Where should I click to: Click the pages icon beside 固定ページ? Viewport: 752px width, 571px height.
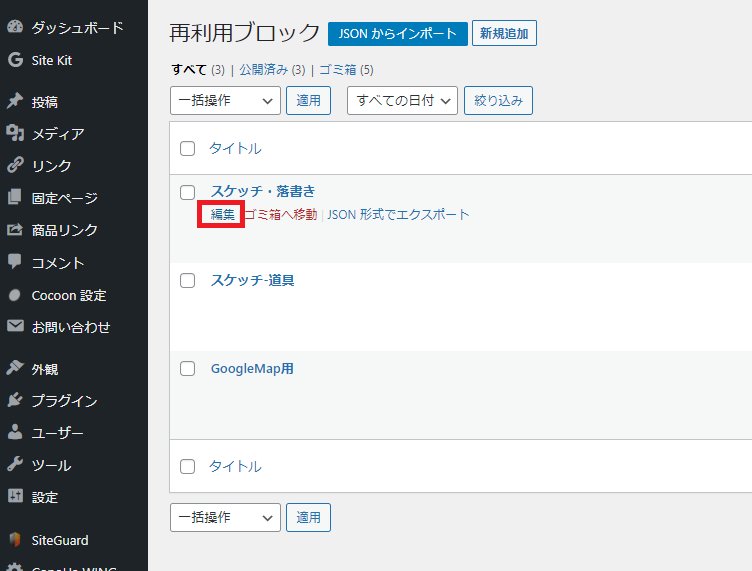(15, 197)
